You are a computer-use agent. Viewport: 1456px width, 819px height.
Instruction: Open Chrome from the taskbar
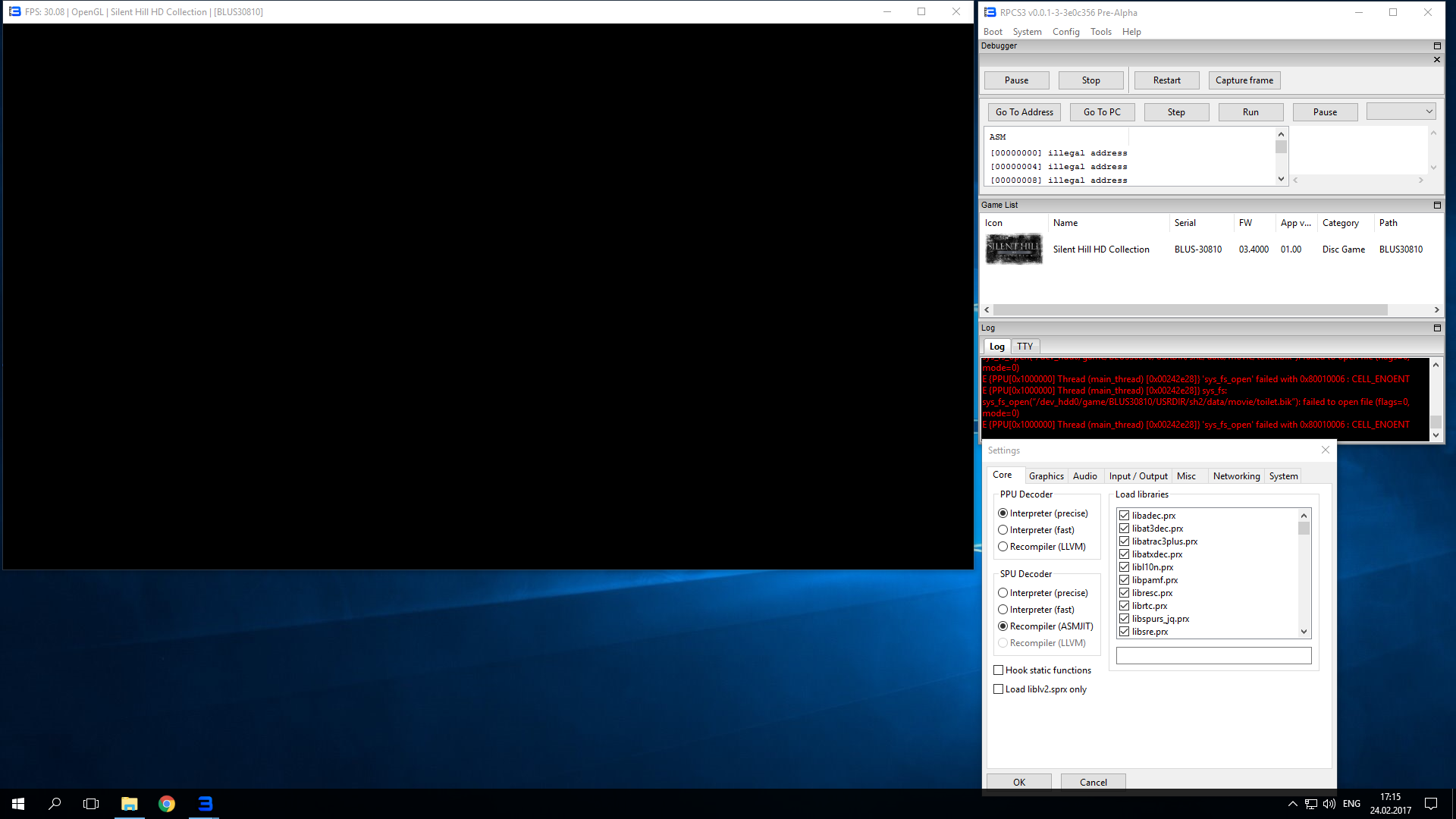click(167, 804)
